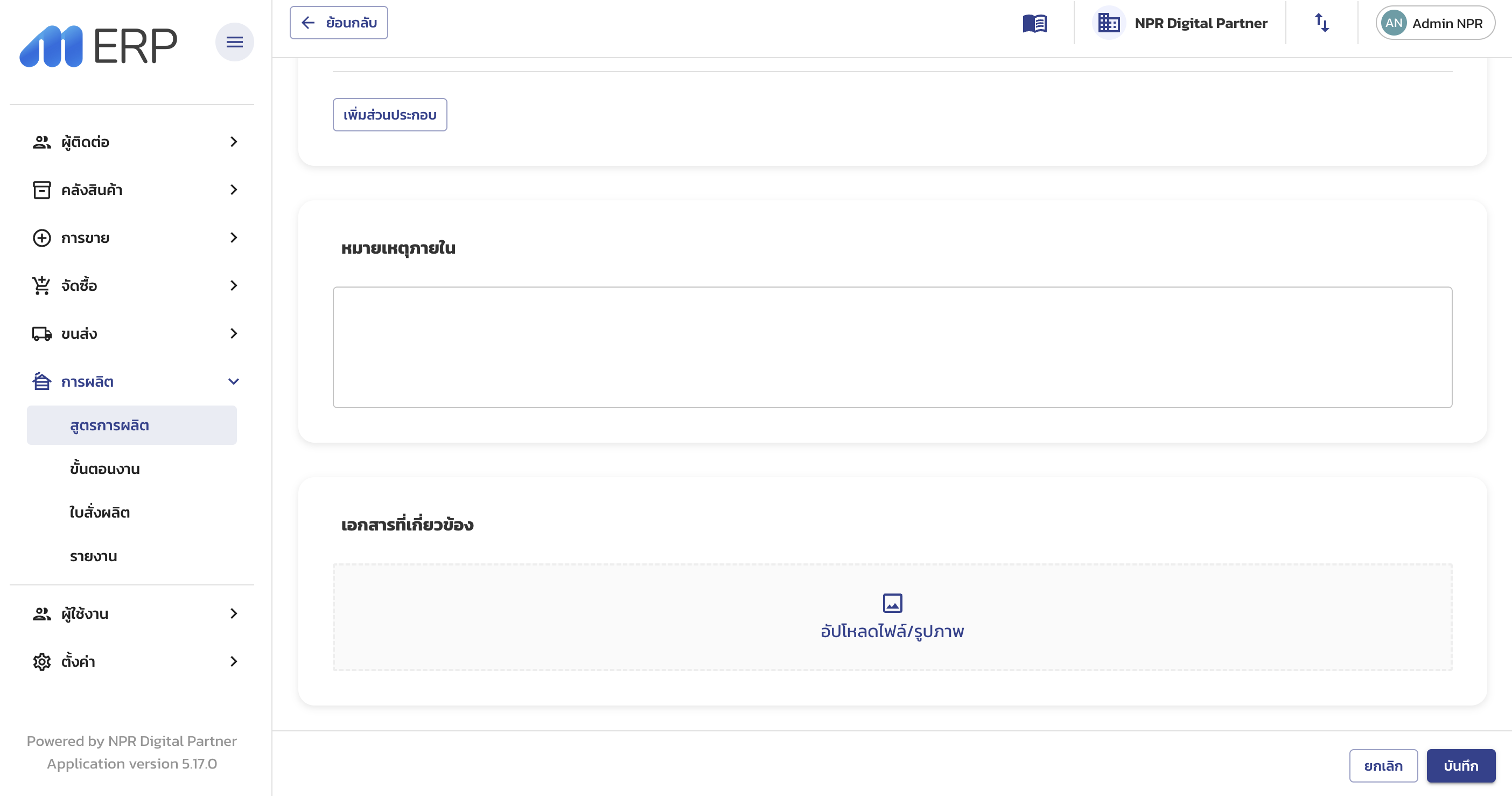The image size is (1512, 796).
Task: Expand the ผู้ใช้งาน menu chevron
Action: coord(234,613)
